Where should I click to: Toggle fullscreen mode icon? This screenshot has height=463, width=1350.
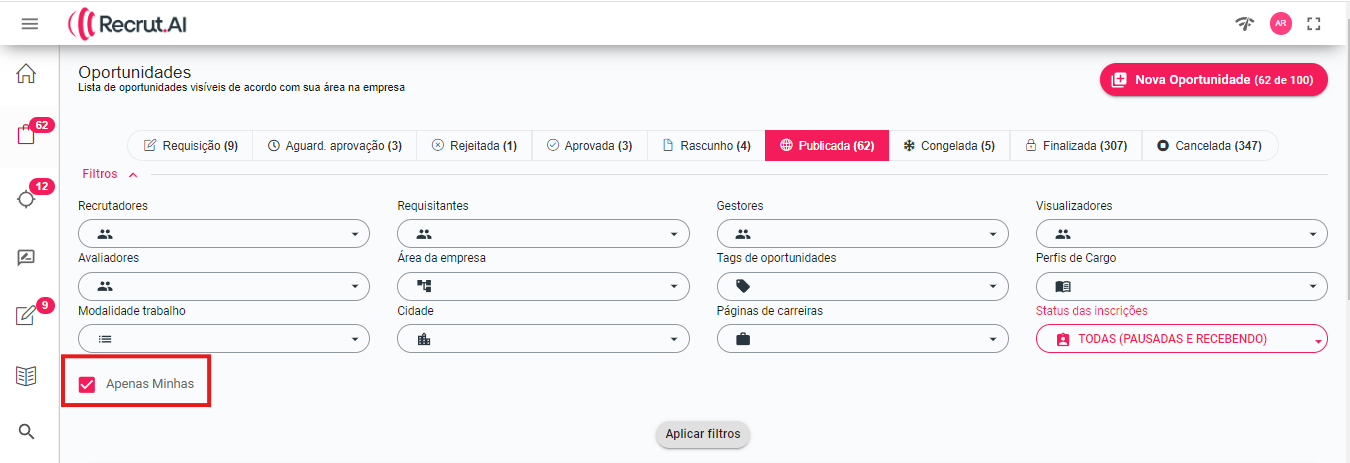[x=1314, y=23]
